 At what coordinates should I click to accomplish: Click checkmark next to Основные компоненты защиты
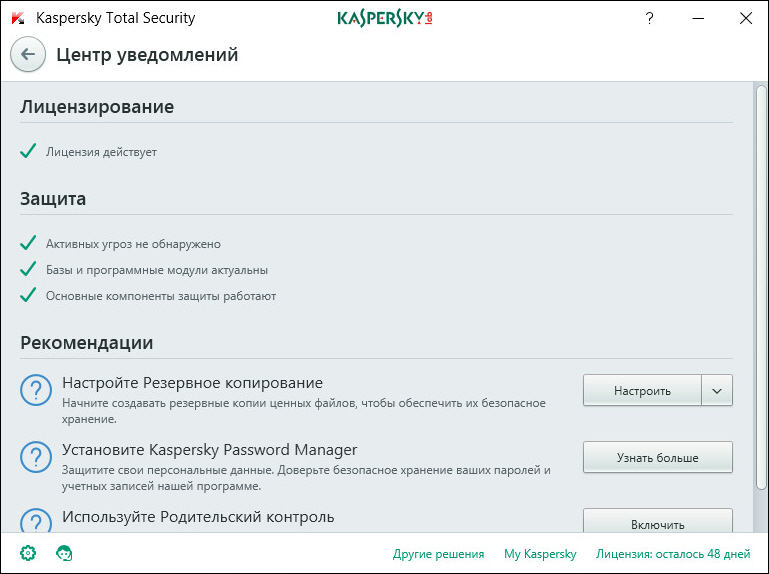point(28,294)
